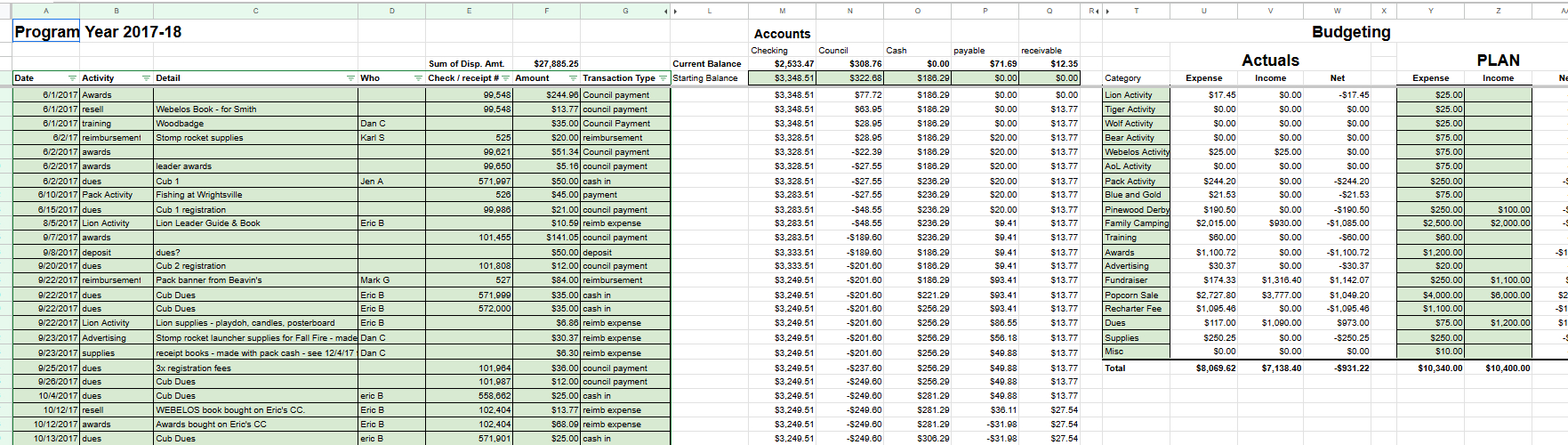Select the 'Mark G' cell

[391, 280]
